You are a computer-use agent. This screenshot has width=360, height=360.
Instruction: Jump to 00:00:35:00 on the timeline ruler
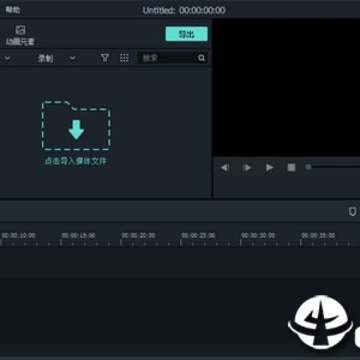tap(318, 236)
